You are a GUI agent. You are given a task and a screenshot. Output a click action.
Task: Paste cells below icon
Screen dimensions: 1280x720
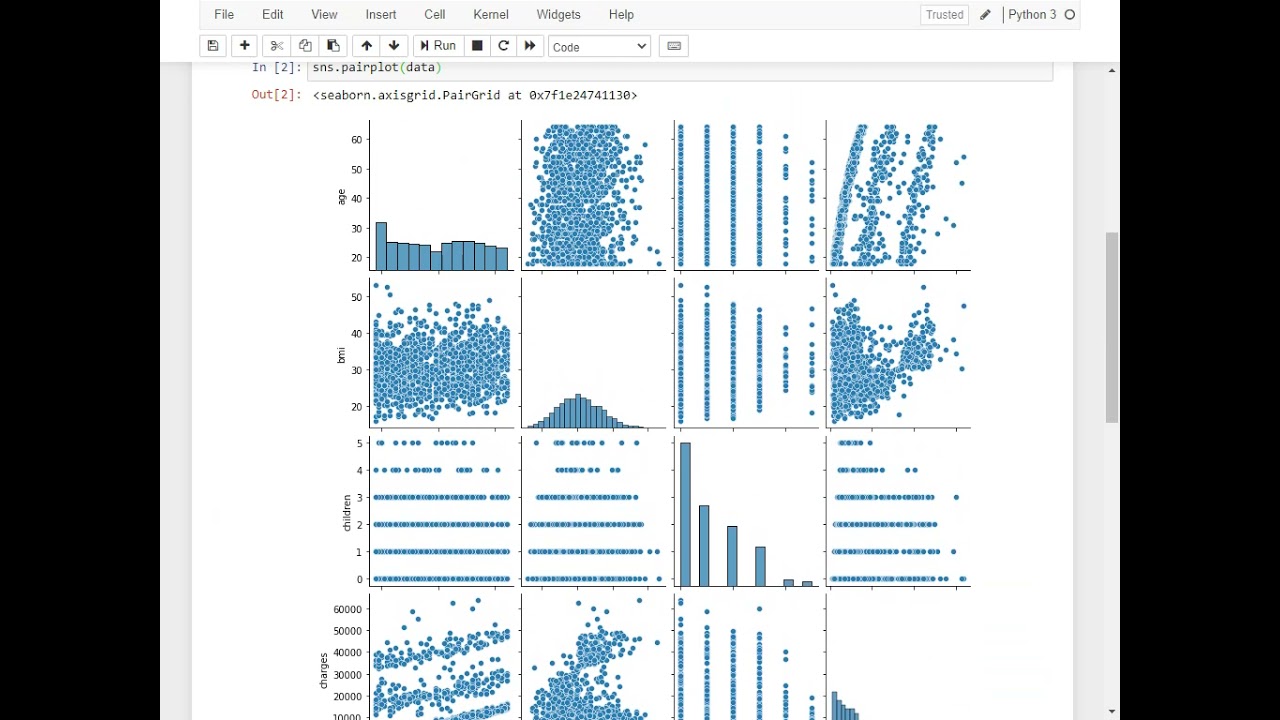click(333, 46)
